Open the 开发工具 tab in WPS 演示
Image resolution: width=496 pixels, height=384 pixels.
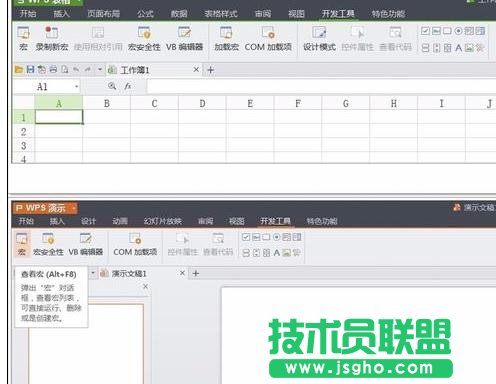(x=275, y=221)
